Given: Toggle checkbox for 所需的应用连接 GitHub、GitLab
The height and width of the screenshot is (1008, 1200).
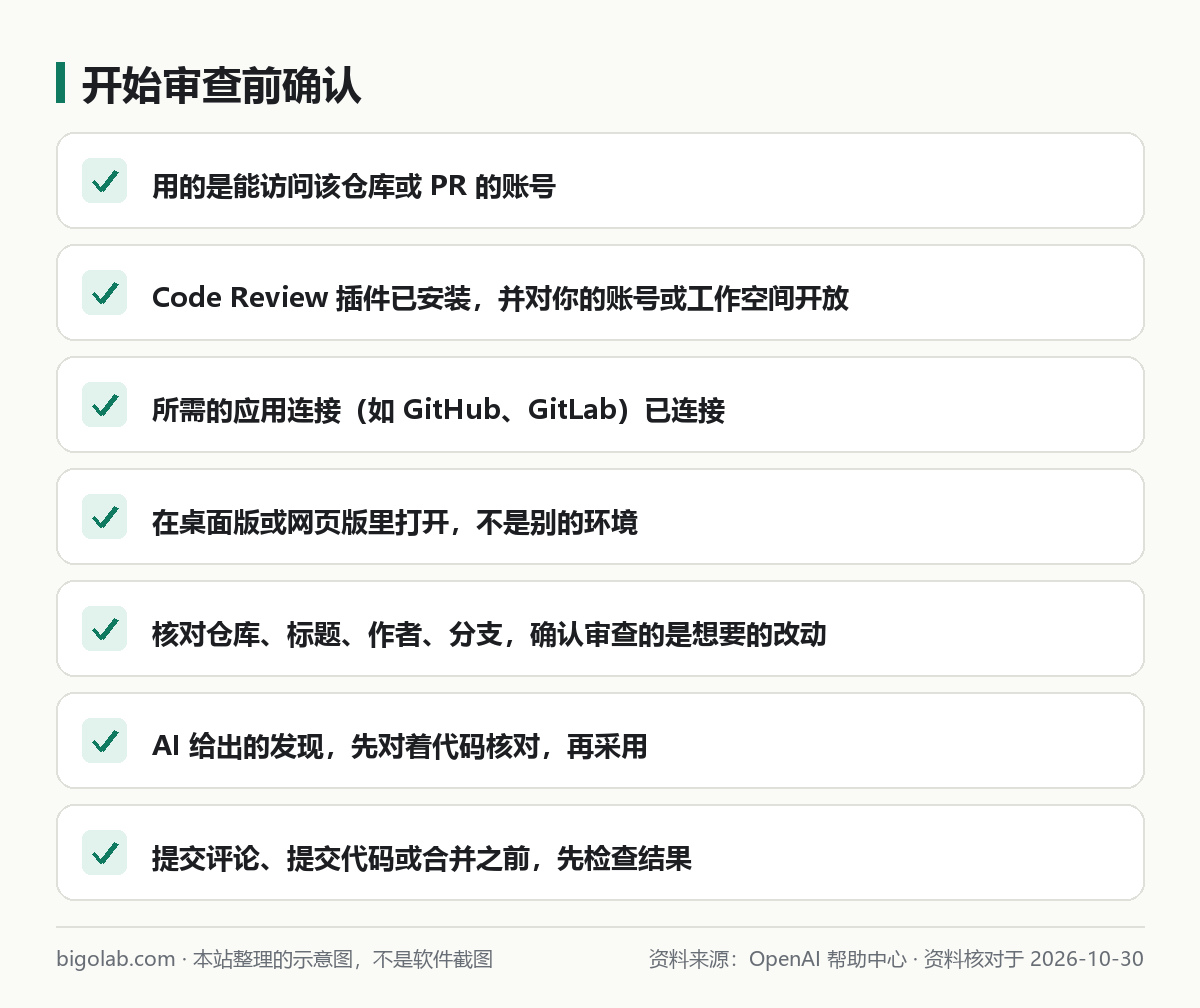Looking at the screenshot, I should pos(104,405).
